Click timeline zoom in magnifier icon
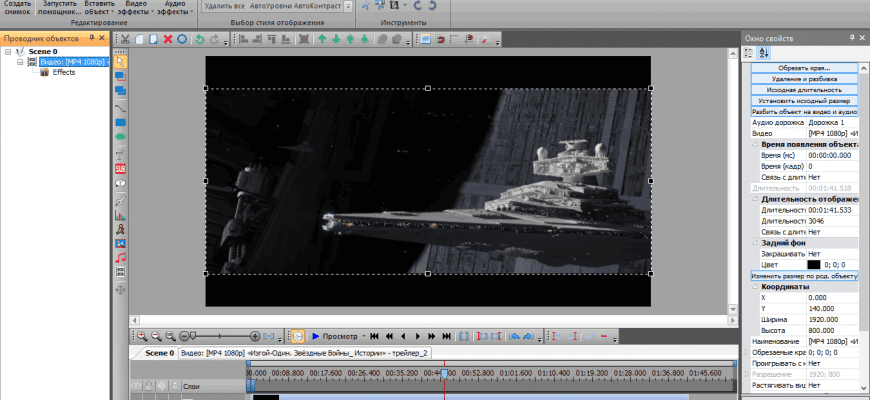 pos(142,336)
